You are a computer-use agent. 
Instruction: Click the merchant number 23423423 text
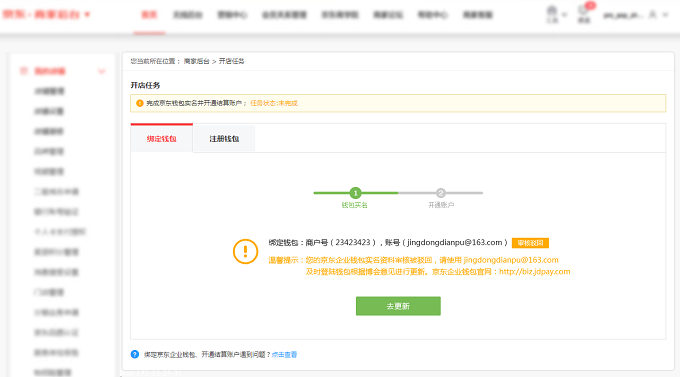(353, 243)
